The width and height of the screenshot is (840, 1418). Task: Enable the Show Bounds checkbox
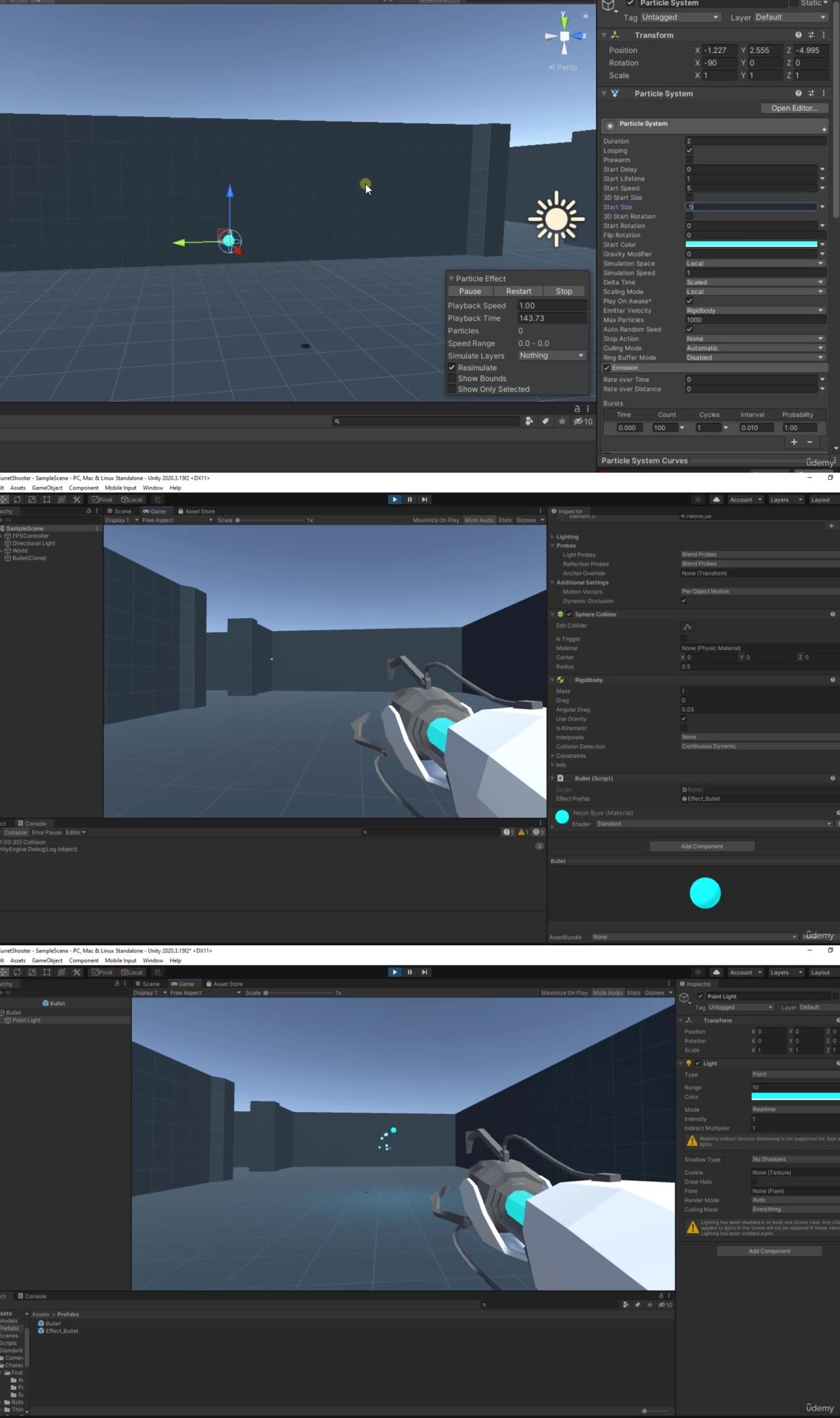pos(452,379)
